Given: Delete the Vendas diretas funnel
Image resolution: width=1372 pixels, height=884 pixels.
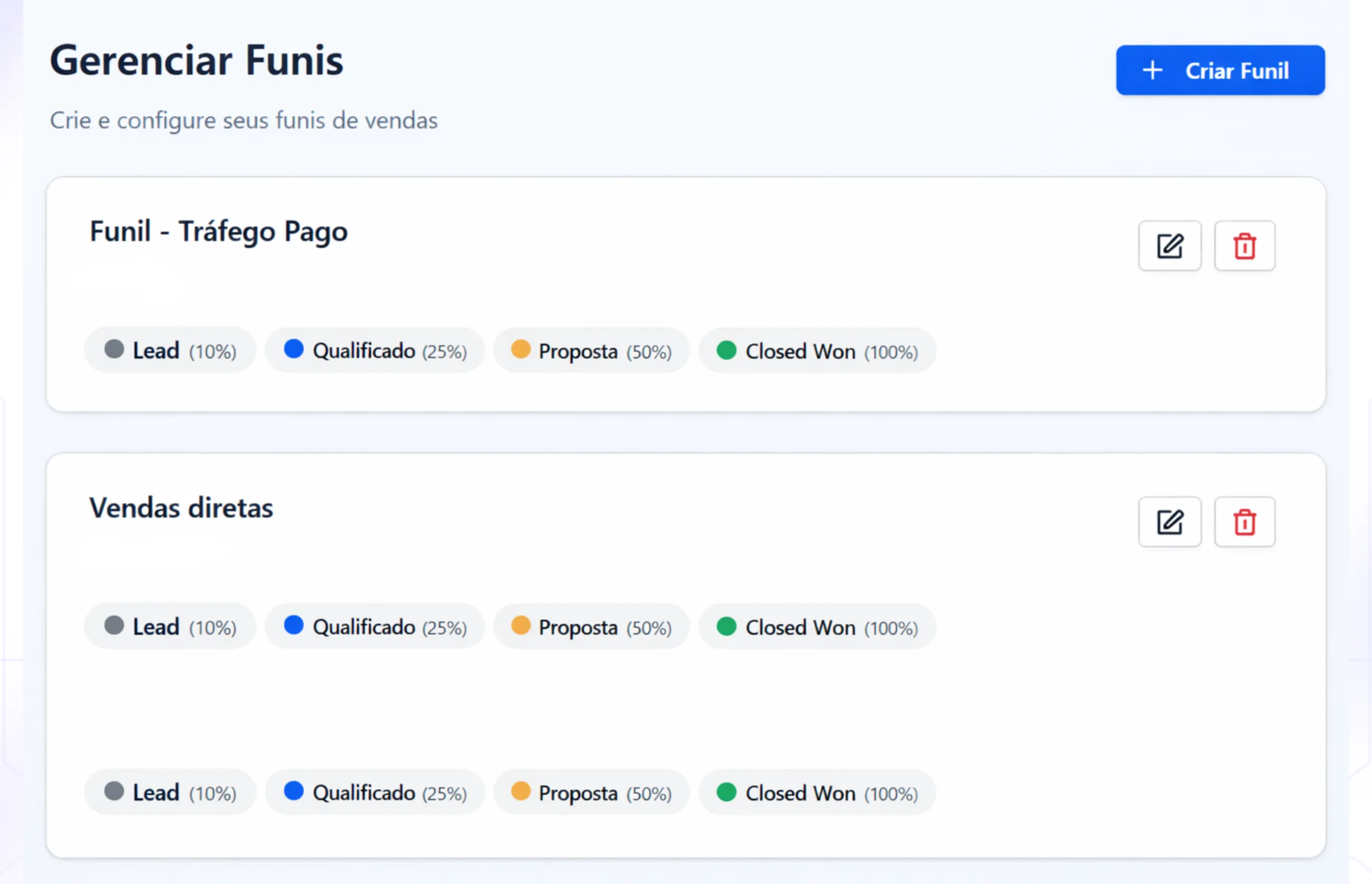Looking at the screenshot, I should 1244,522.
